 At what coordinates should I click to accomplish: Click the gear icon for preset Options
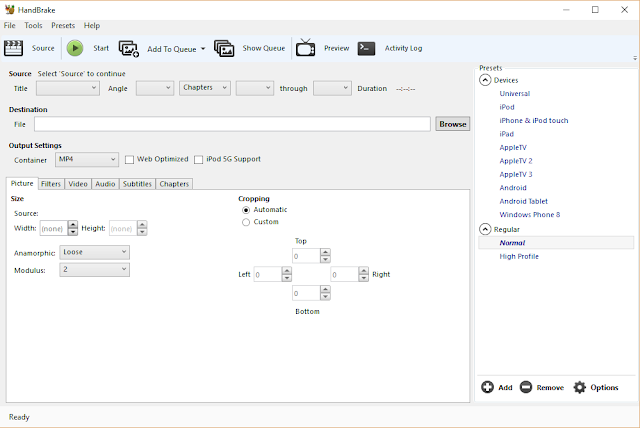tap(580, 387)
